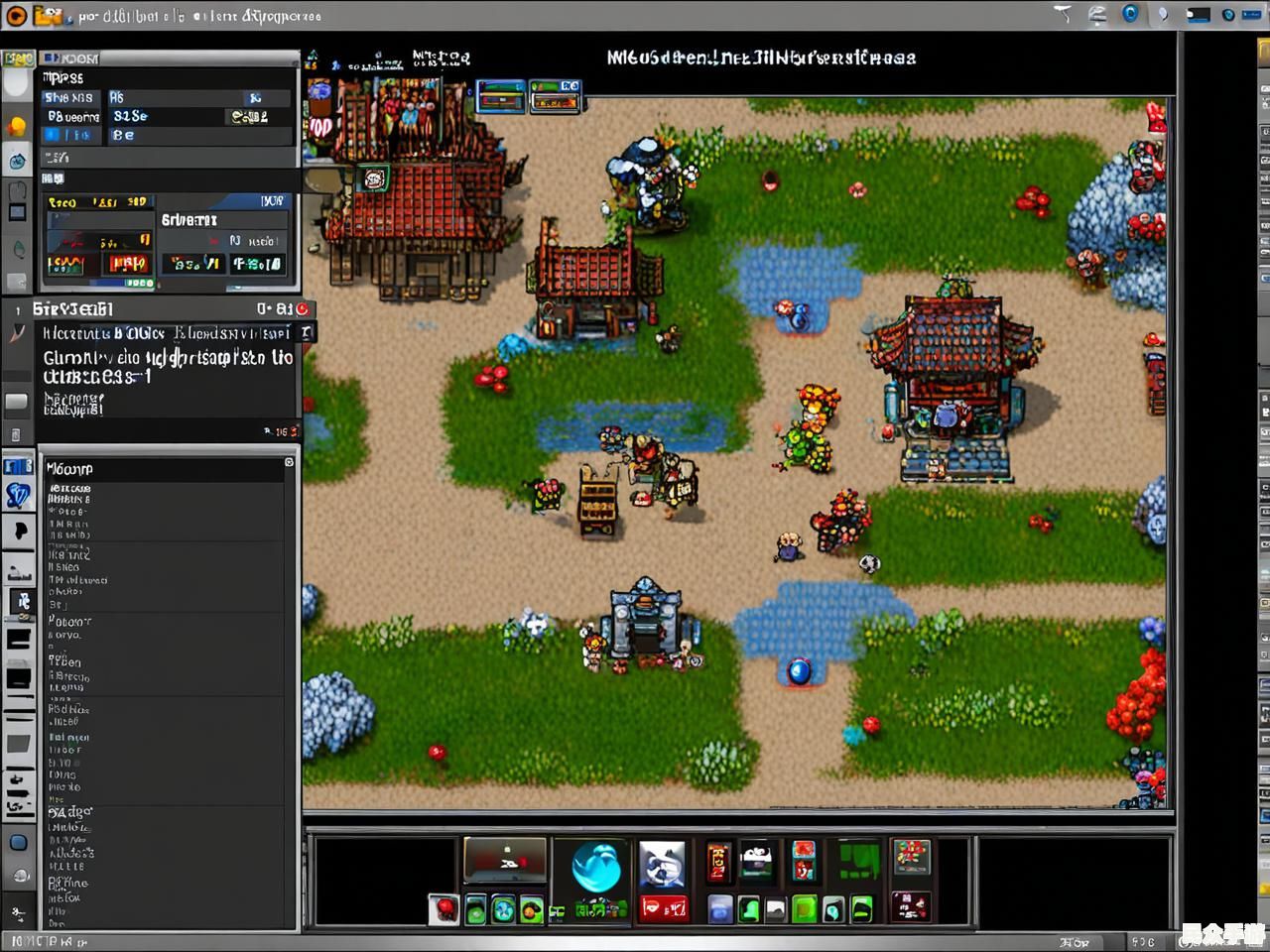1270x952 pixels.
Task: Click the large blue orb icon in bottom bar
Action: tap(596, 867)
